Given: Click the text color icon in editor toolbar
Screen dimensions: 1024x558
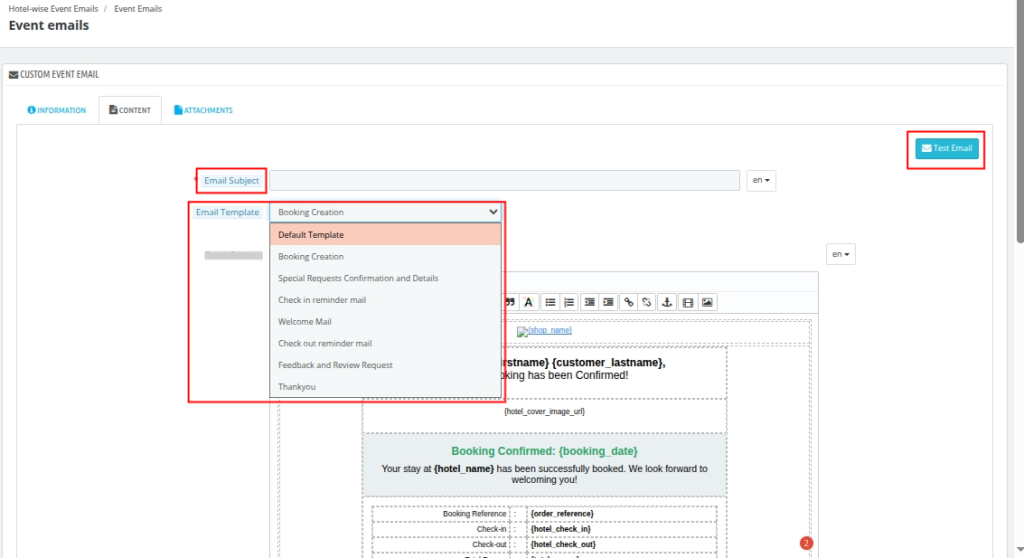Looking at the screenshot, I should tap(529, 302).
